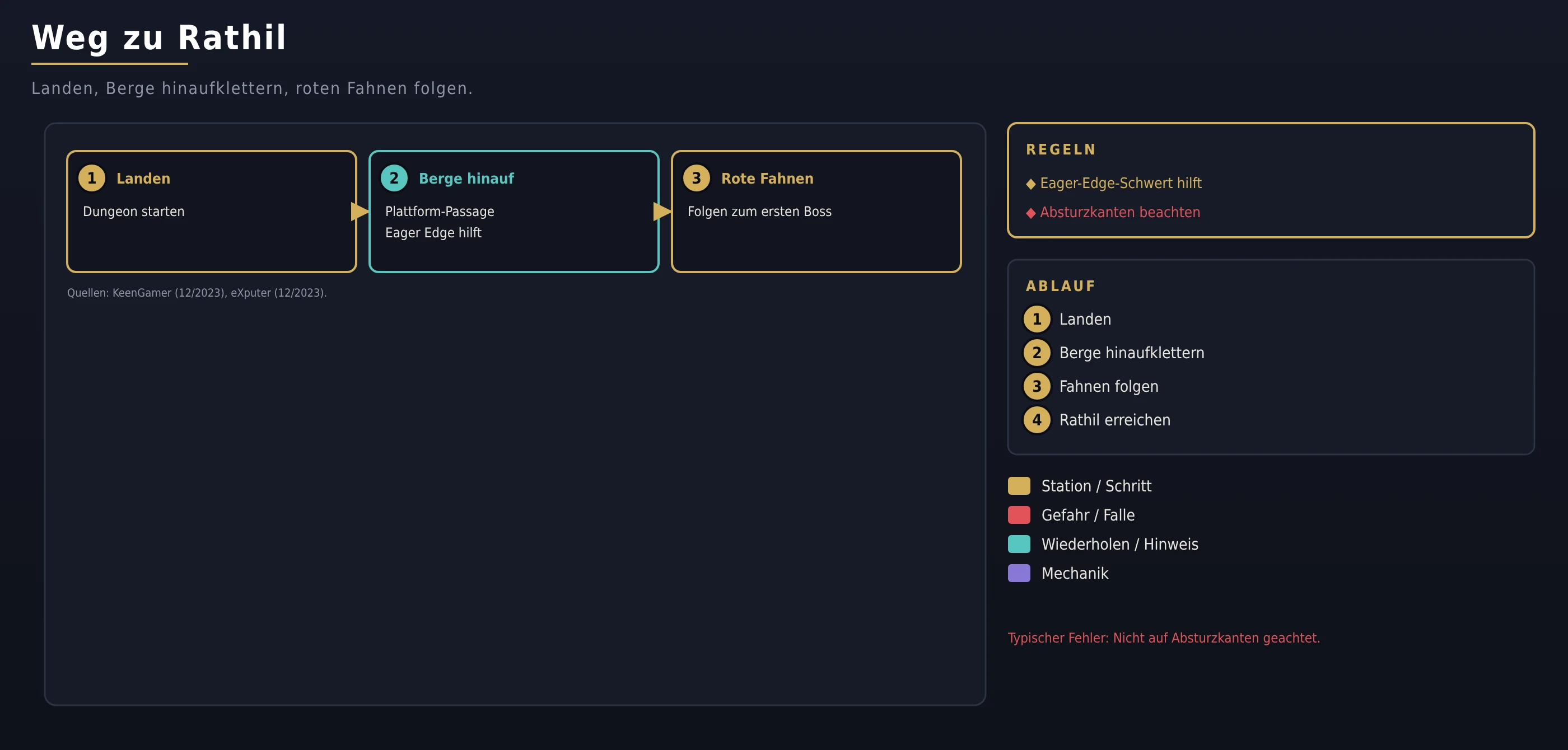Click the REGELN panel heading

tap(1061, 149)
